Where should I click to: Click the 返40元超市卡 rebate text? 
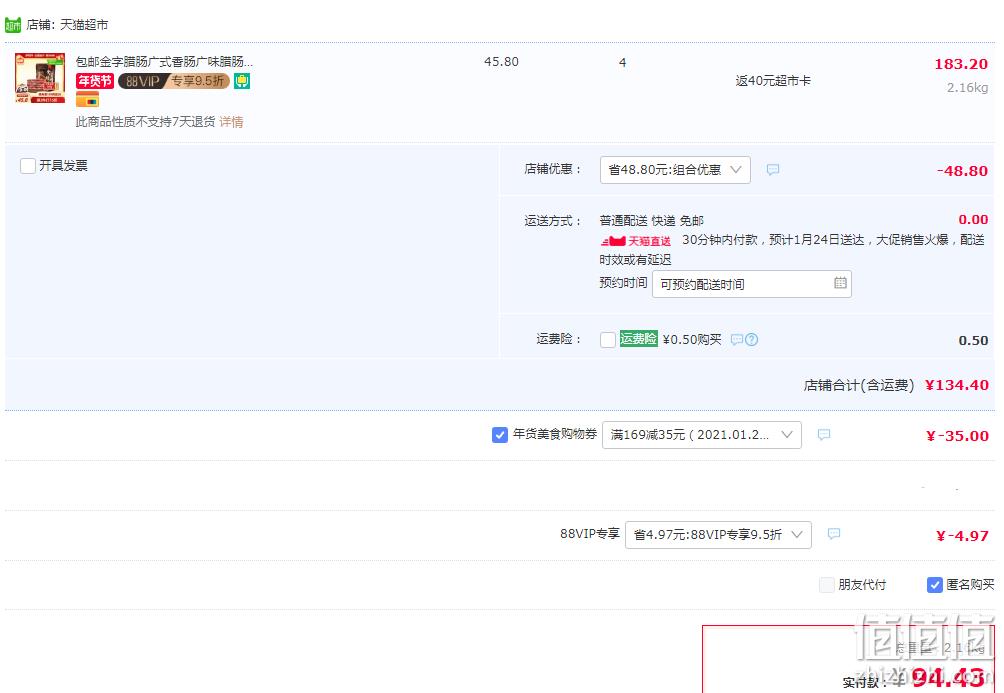click(x=773, y=81)
